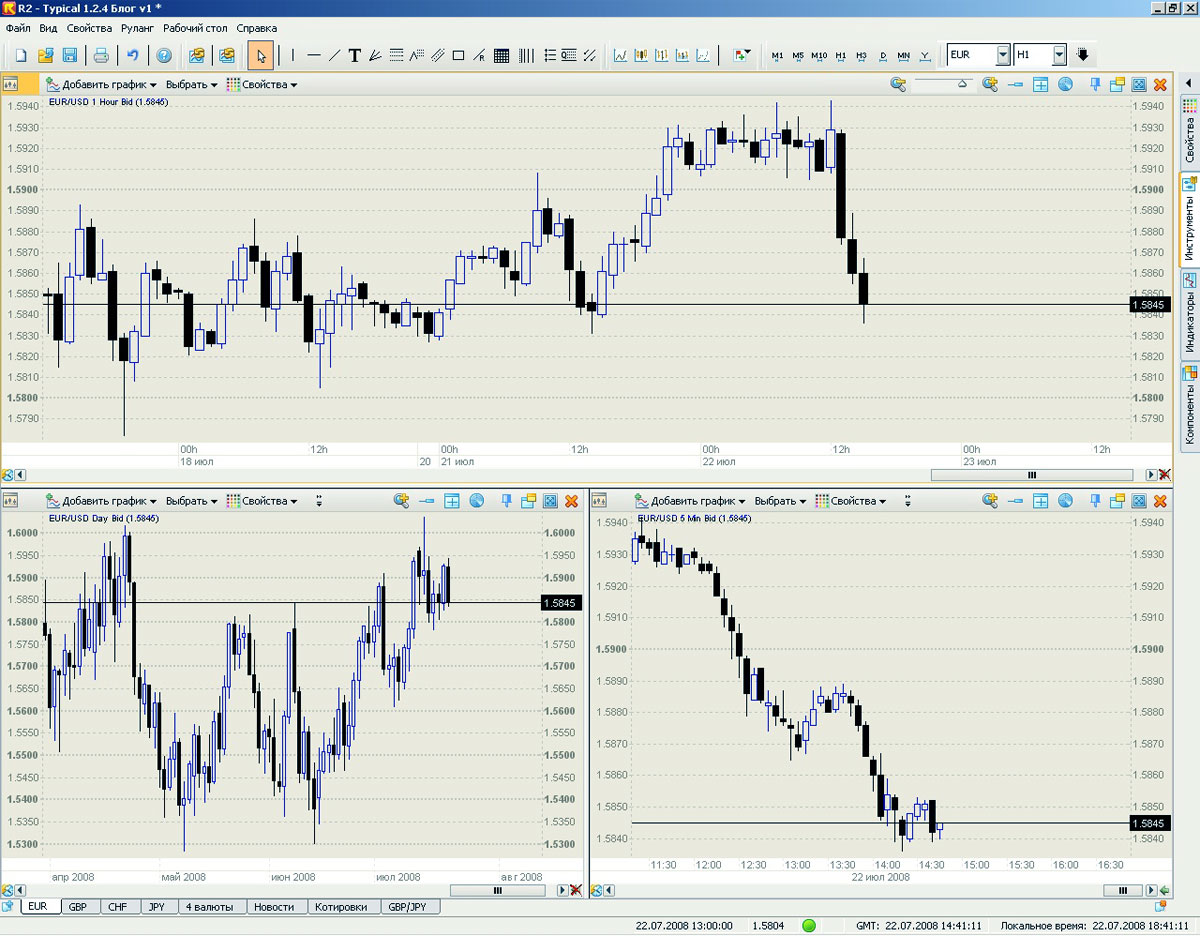Toggle the arrow pointer selection mode

(261, 55)
